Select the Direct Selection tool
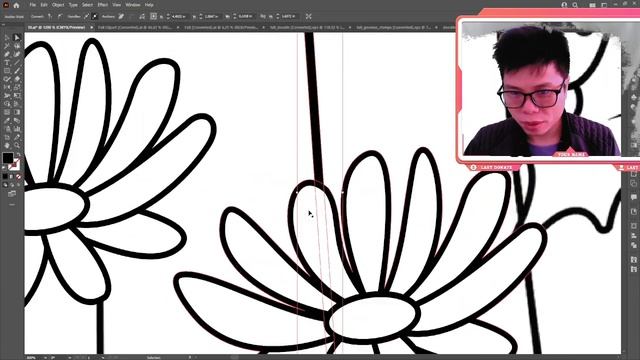 click(x=17, y=38)
